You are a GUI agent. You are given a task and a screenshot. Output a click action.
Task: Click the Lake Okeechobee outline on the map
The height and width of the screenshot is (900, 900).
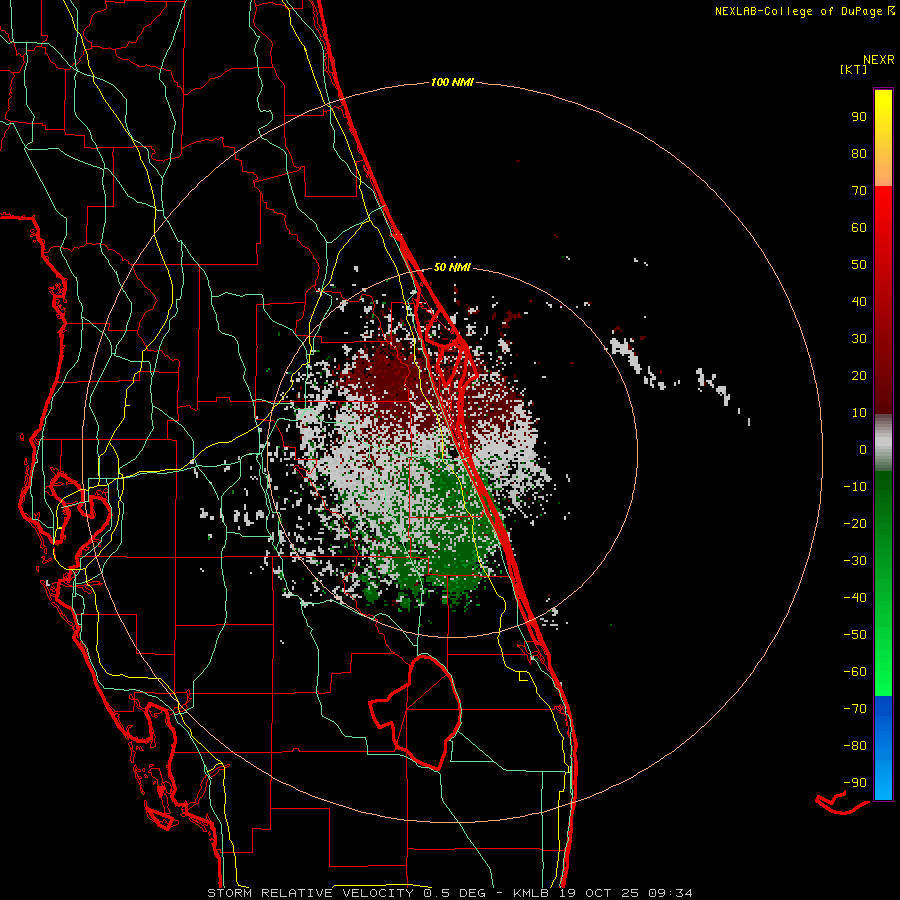pos(418,712)
